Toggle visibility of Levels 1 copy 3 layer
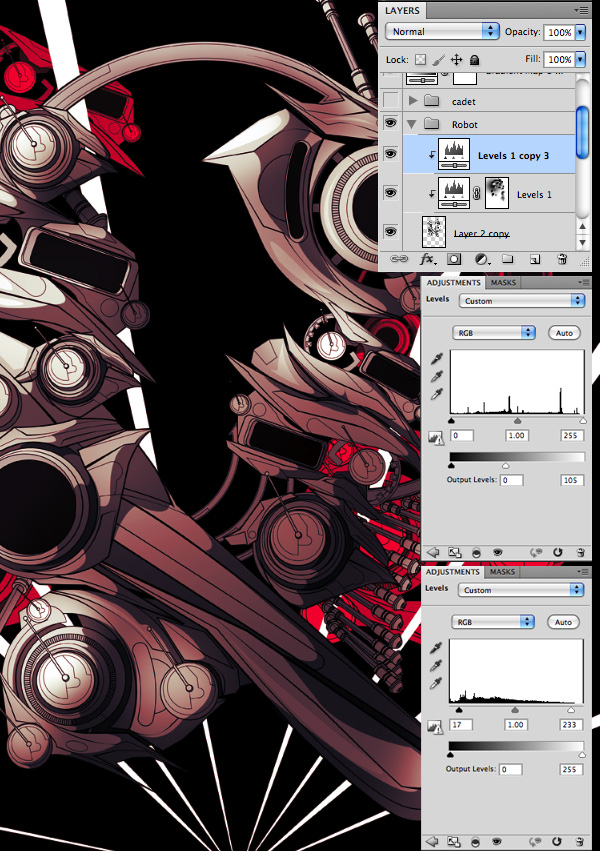The width and height of the screenshot is (600, 851). (x=390, y=154)
